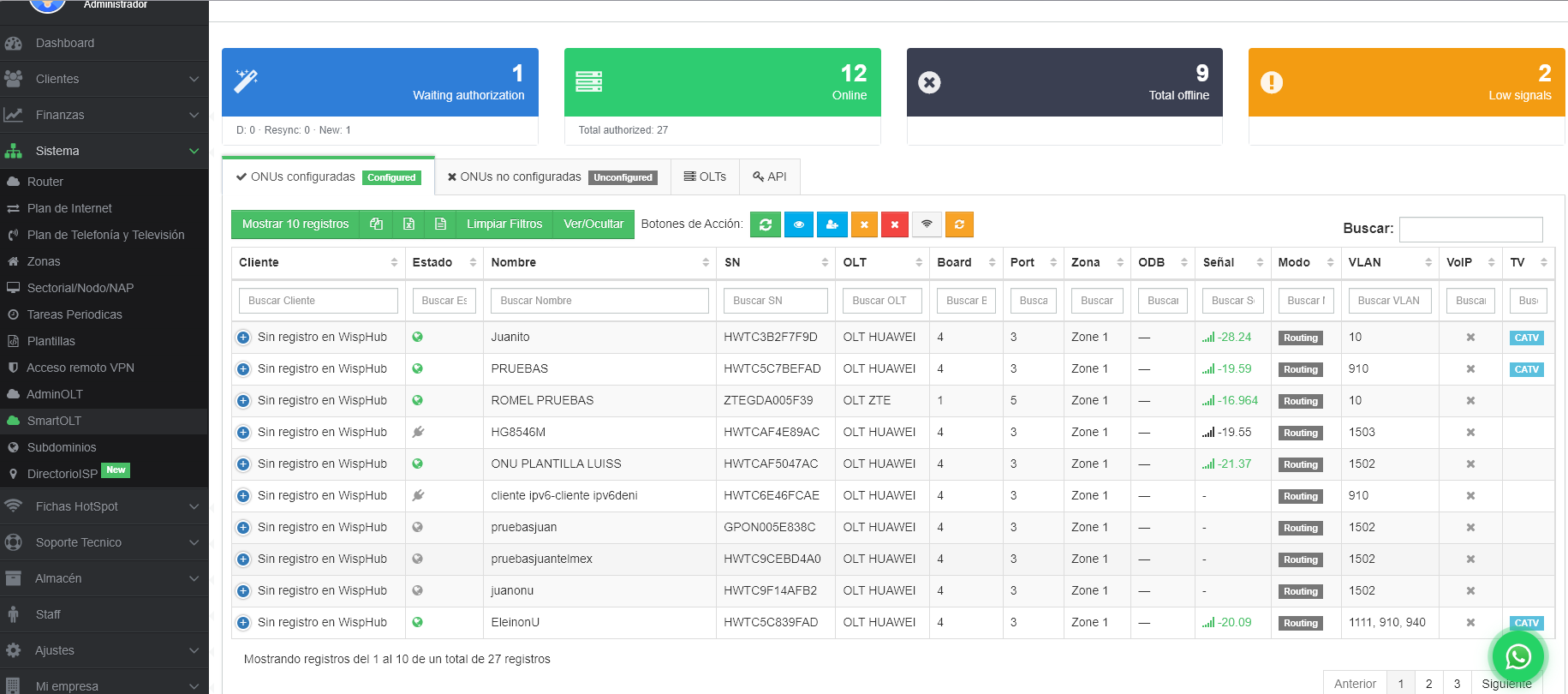Click the server icon on the Online card
Image resolution: width=1568 pixels, height=694 pixels.
pos(589,81)
